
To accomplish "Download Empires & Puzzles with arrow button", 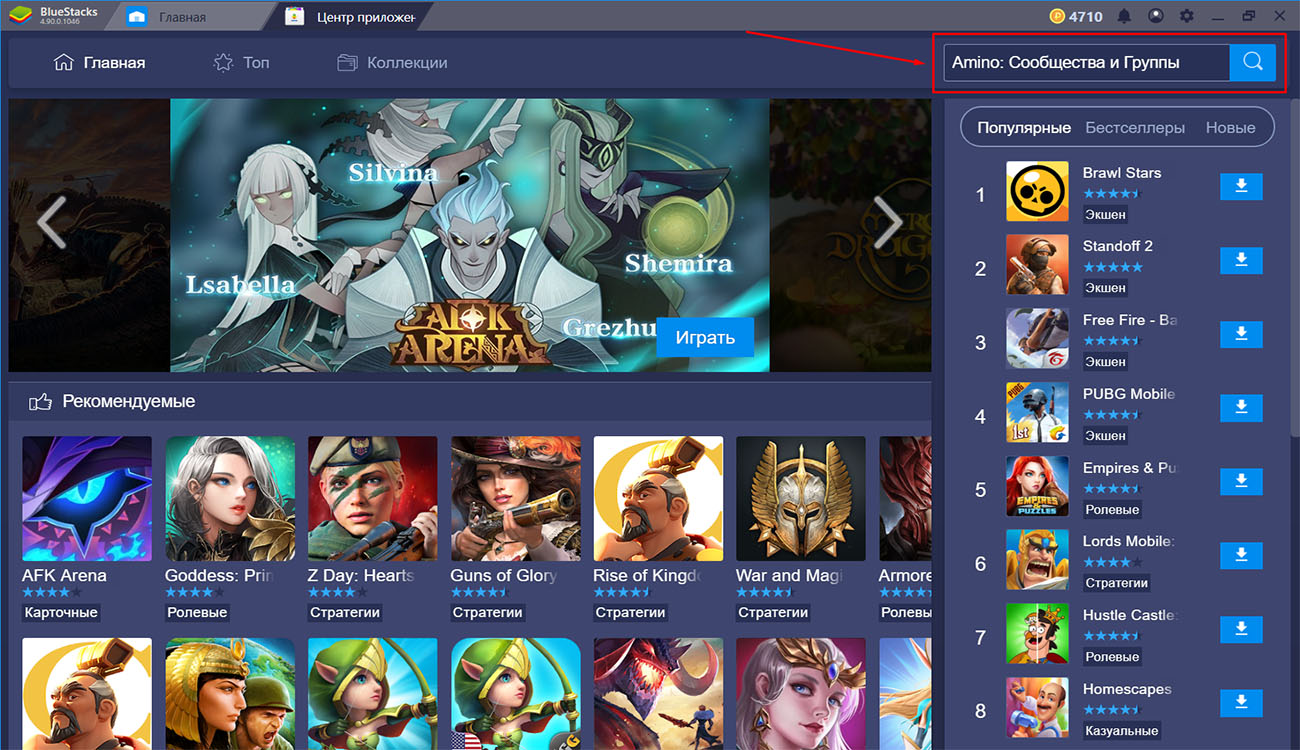I will point(1241,482).
